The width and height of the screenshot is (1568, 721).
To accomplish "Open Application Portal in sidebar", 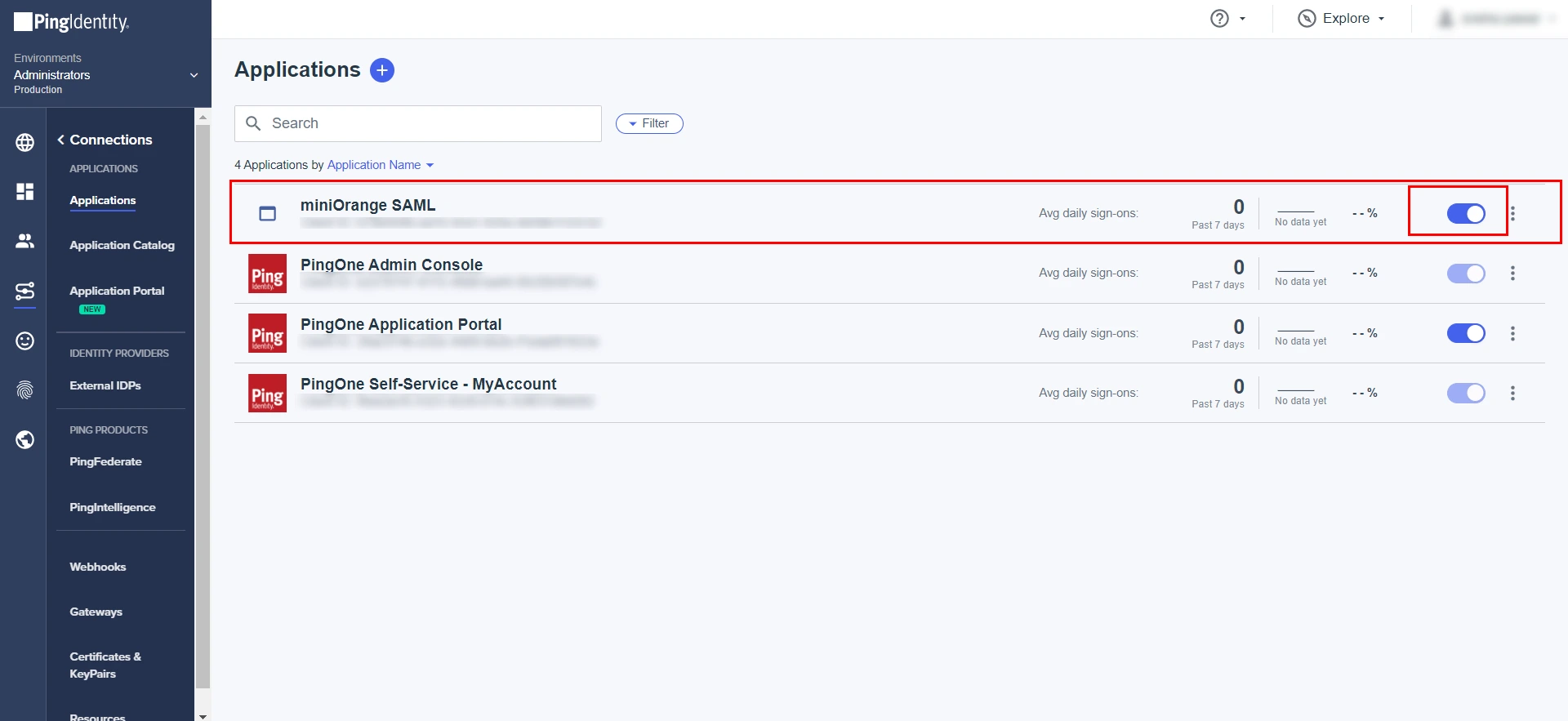I will [117, 291].
